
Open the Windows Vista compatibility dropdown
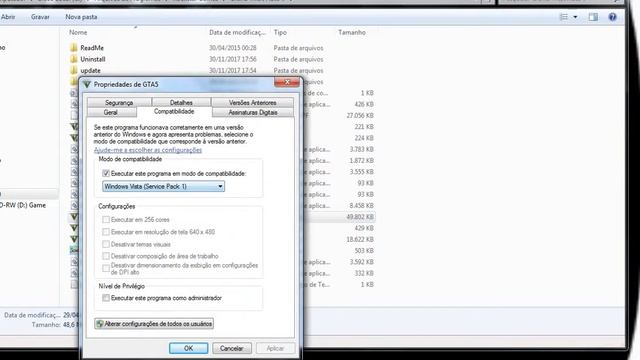point(163,187)
